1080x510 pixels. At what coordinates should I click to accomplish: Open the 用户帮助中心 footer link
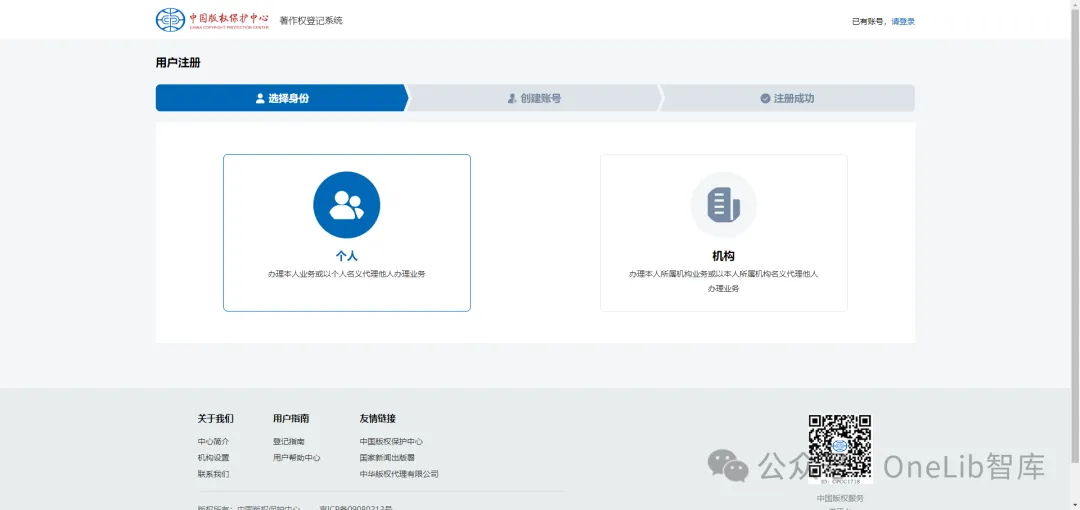(297, 458)
